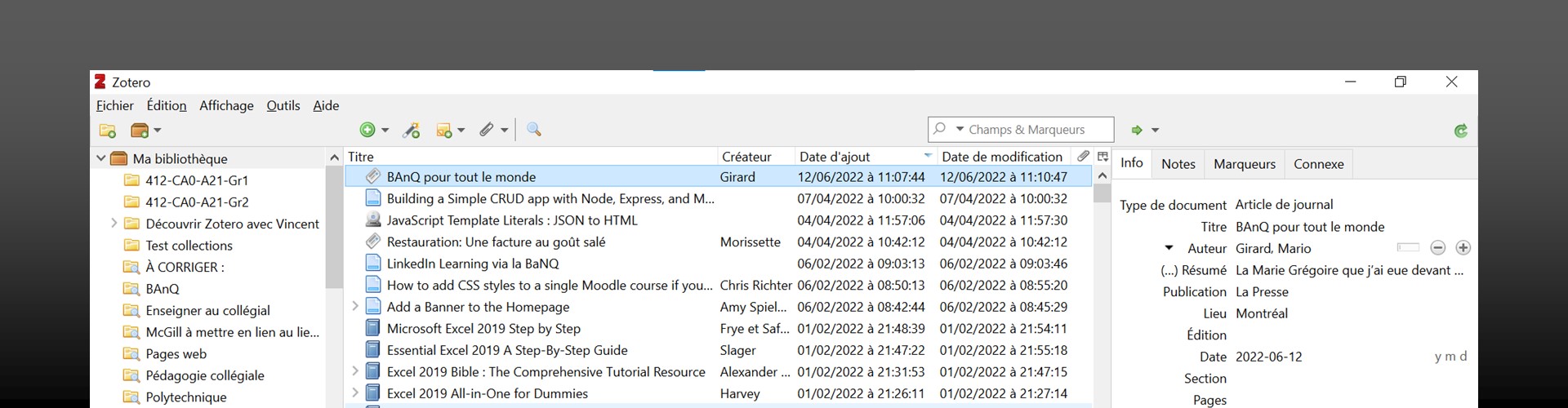Expand Découvrir Zotero avec Vincent collection
This screenshot has width=1568, height=408.
(114, 223)
